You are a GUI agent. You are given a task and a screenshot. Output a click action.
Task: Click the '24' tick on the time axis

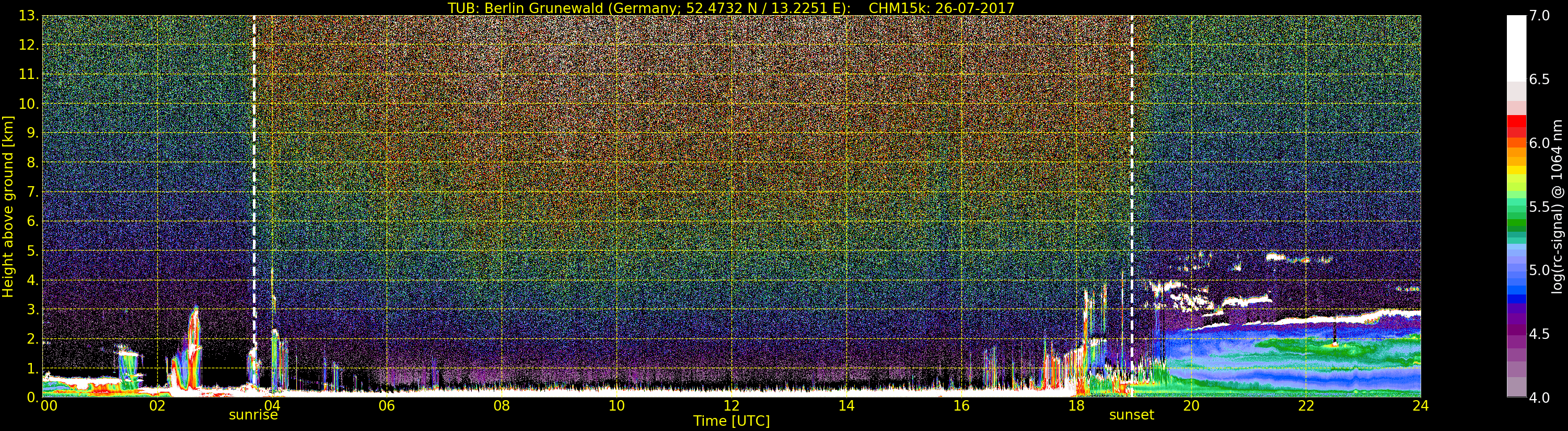tap(1421, 406)
